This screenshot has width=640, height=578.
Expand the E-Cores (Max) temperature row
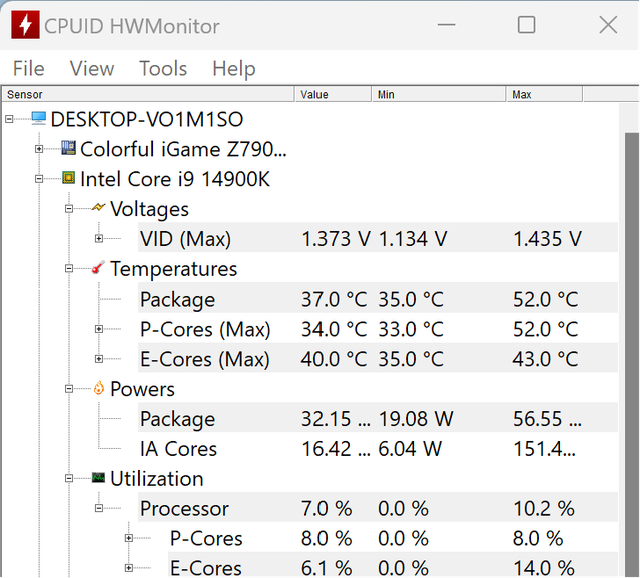tap(99, 359)
